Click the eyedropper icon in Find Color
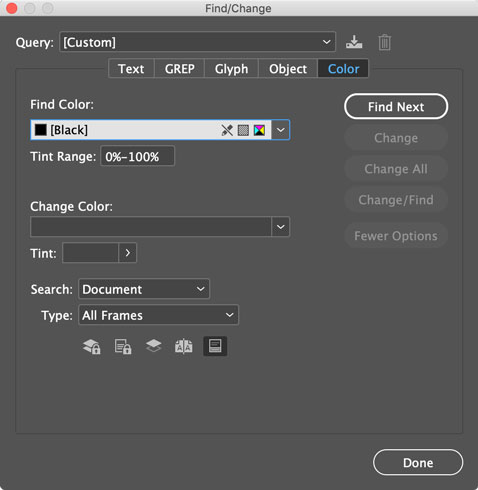 (227, 130)
